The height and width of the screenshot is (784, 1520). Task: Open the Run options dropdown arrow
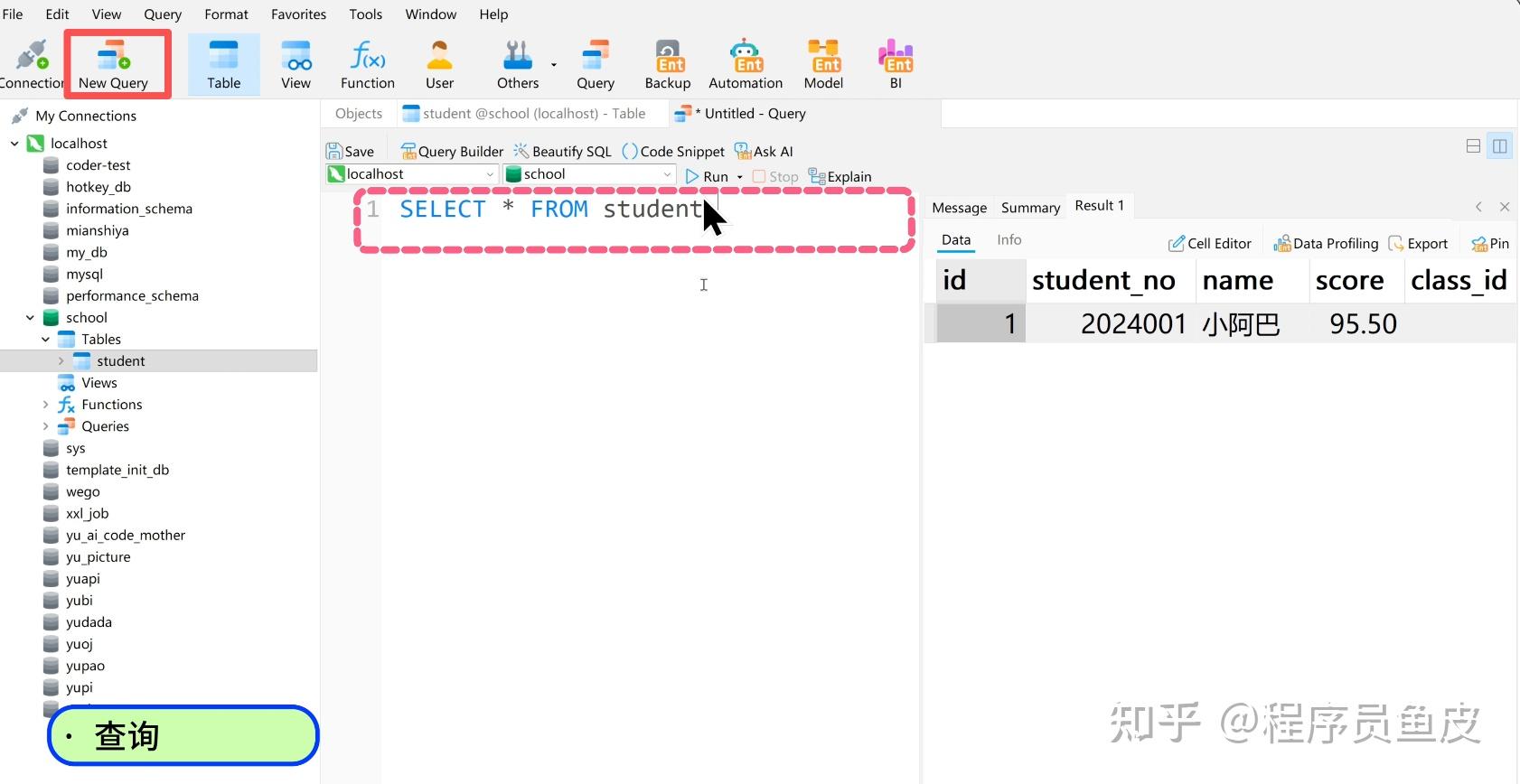[740, 177]
